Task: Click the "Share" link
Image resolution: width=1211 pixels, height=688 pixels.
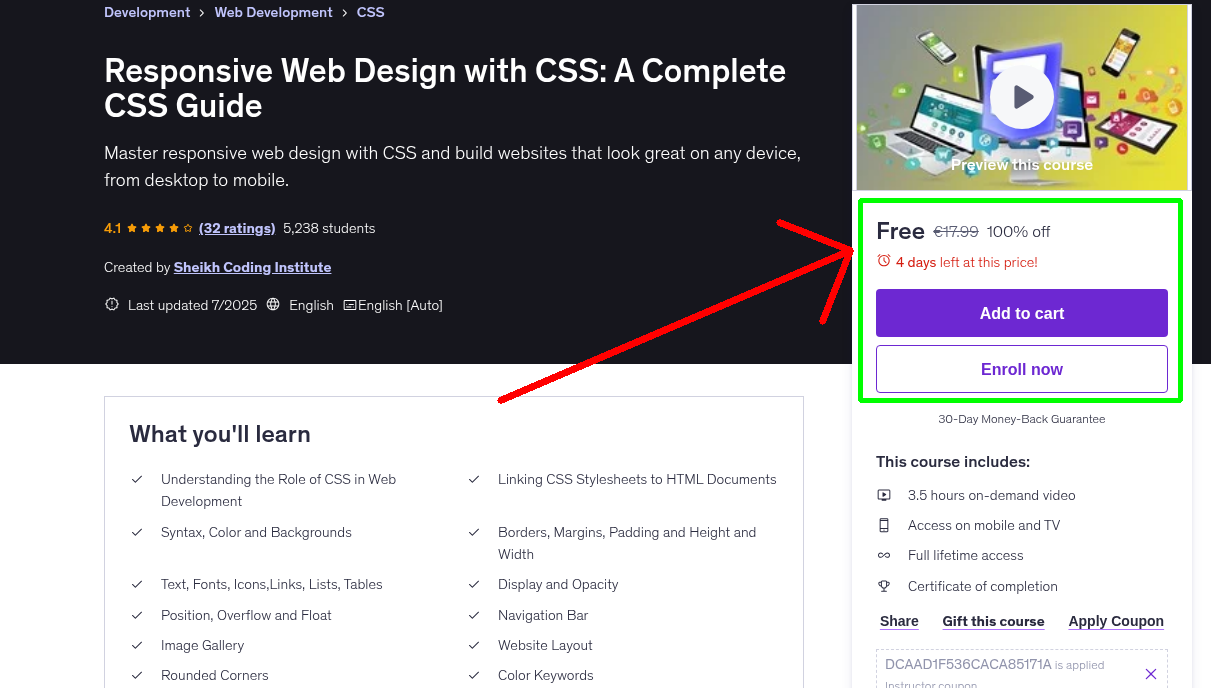Action: (x=898, y=621)
